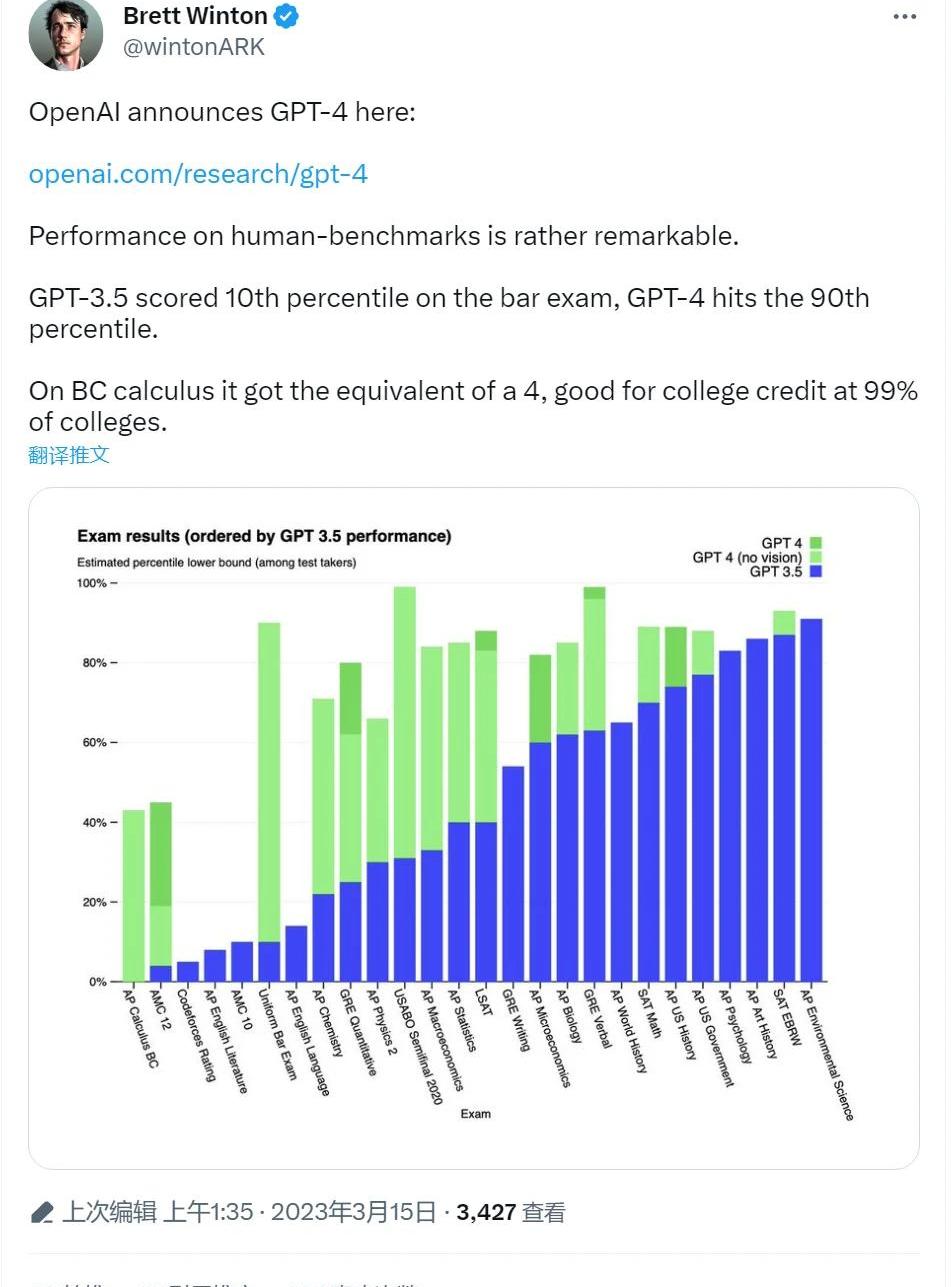Click the 上次编辑 last edited label

(x=110, y=1213)
